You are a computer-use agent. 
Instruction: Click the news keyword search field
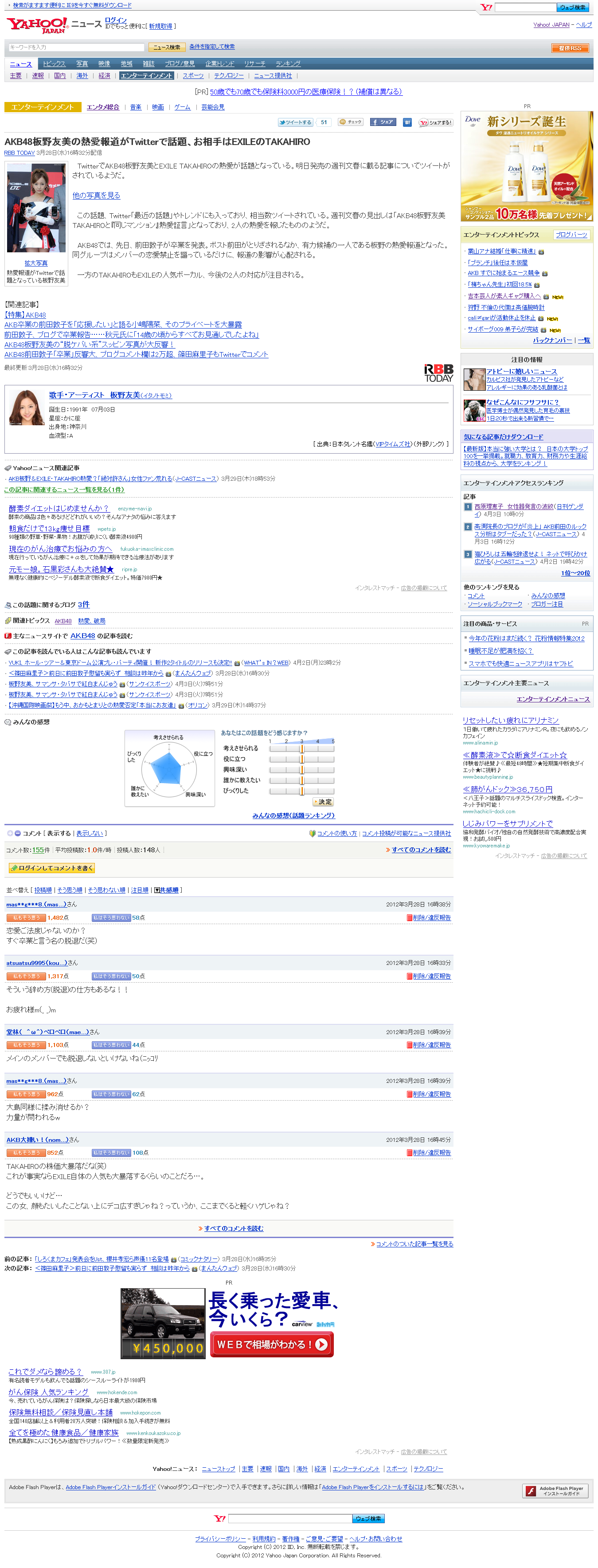(76, 47)
